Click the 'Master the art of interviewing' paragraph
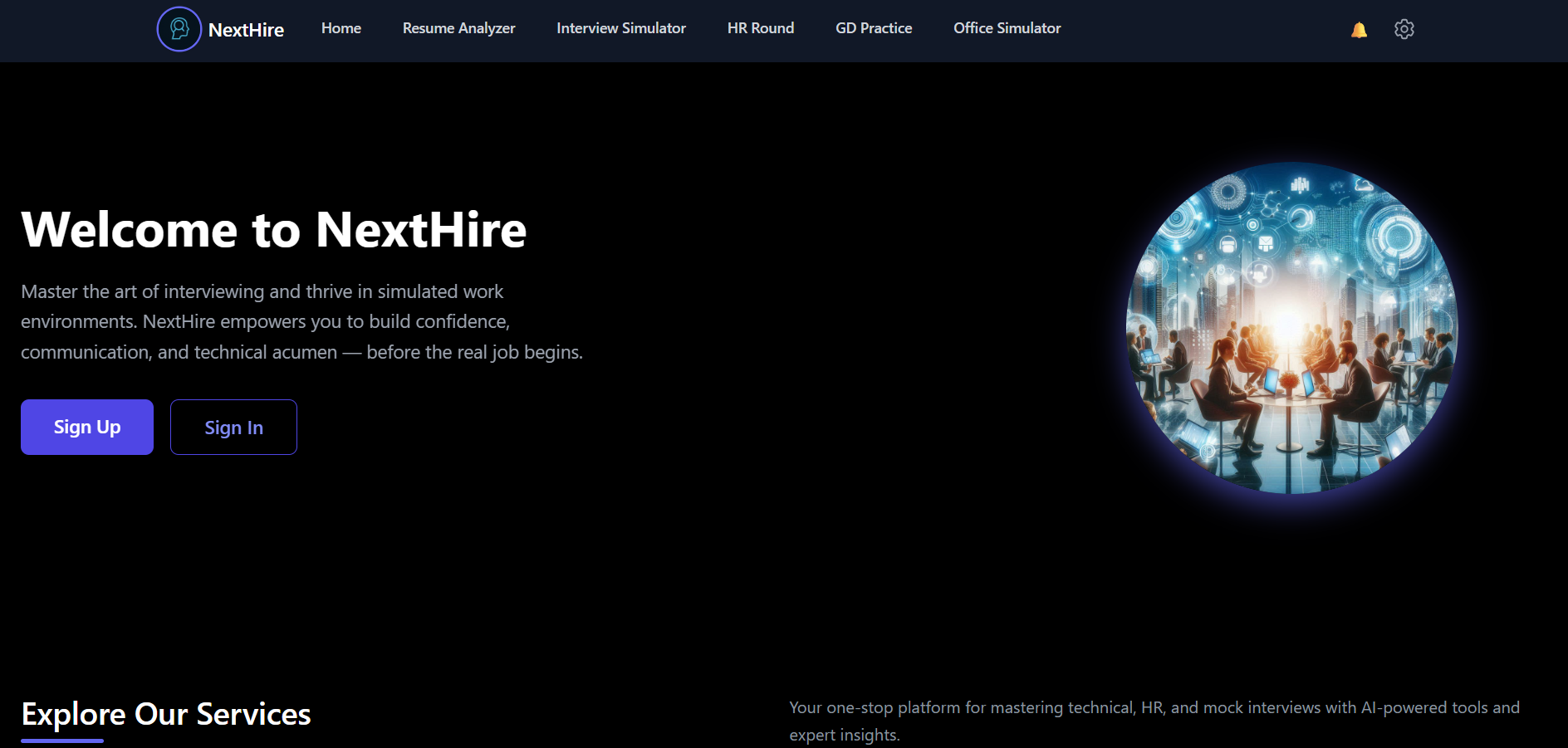 301,321
